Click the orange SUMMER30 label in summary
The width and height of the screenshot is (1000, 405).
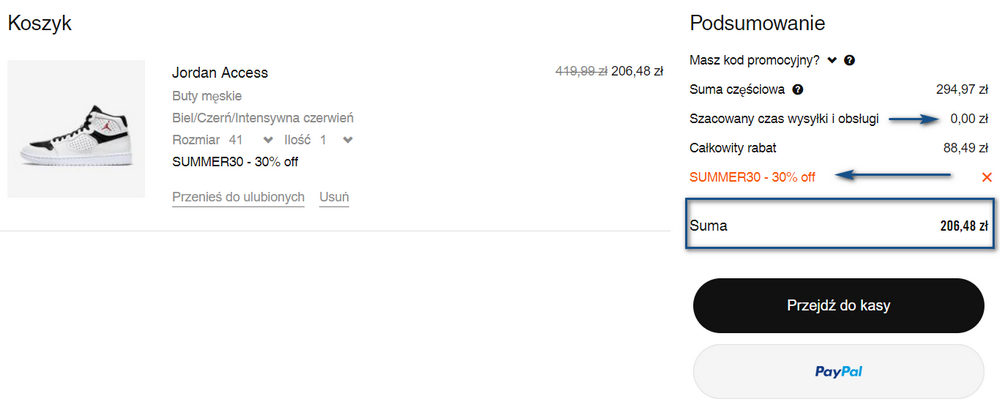point(752,177)
